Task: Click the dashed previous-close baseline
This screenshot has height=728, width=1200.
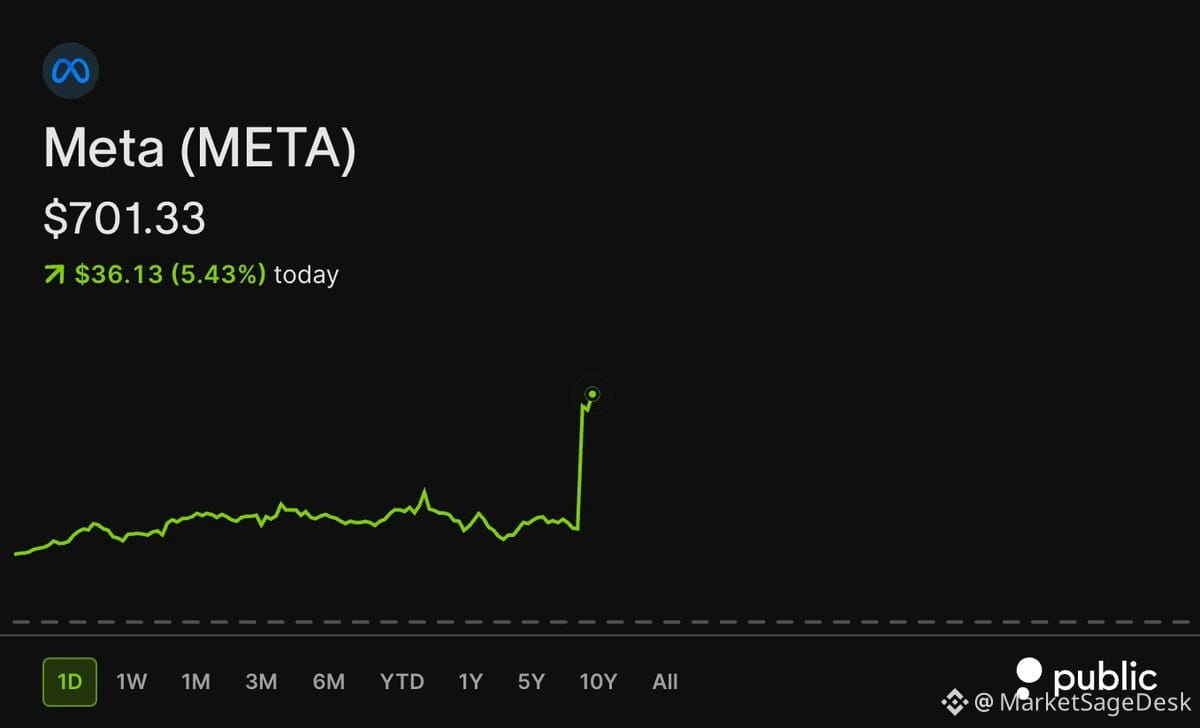Action: click(600, 622)
